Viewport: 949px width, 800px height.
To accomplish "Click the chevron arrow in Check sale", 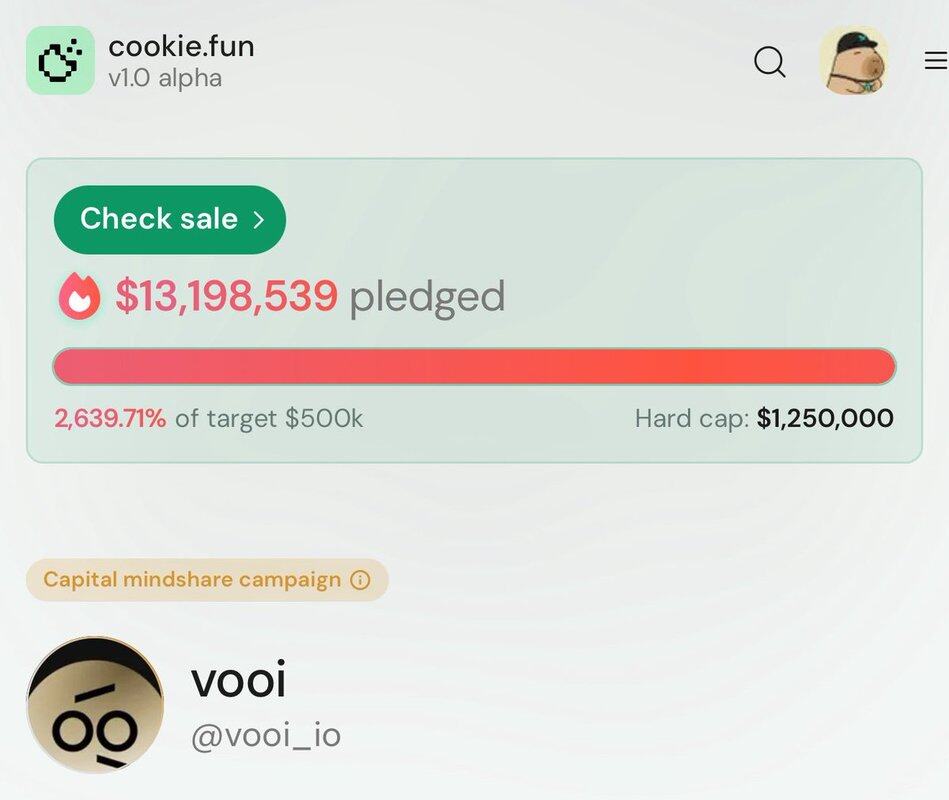I will (258, 219).
